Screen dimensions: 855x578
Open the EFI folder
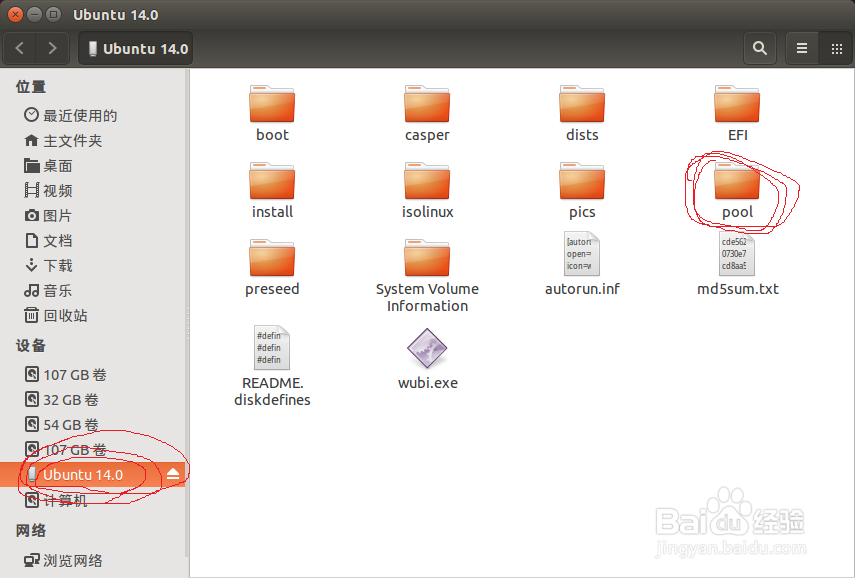tap(737, 113)
